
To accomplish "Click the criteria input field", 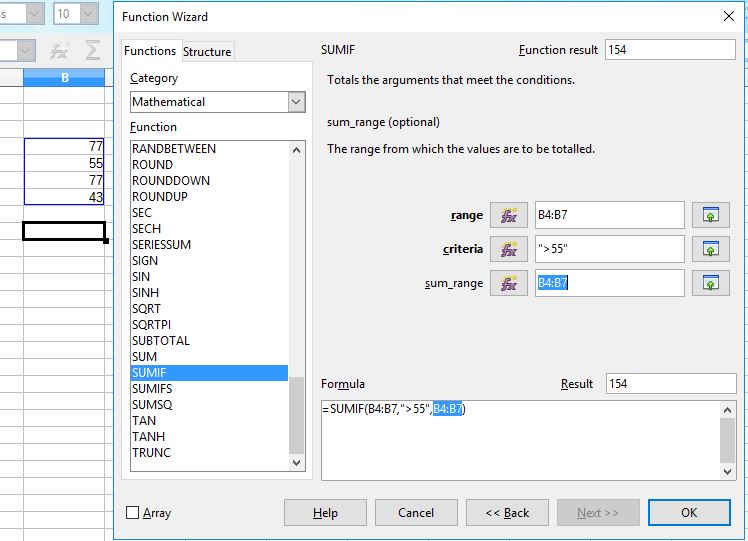I will (610, 249).
